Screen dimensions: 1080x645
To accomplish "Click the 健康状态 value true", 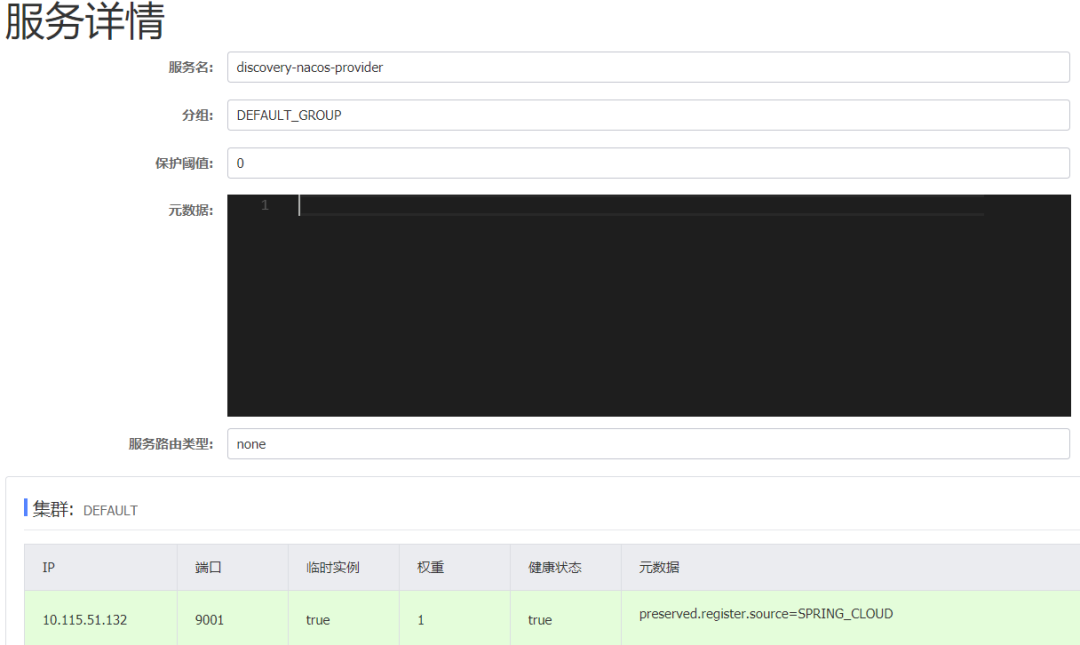I will click(540, 620).
